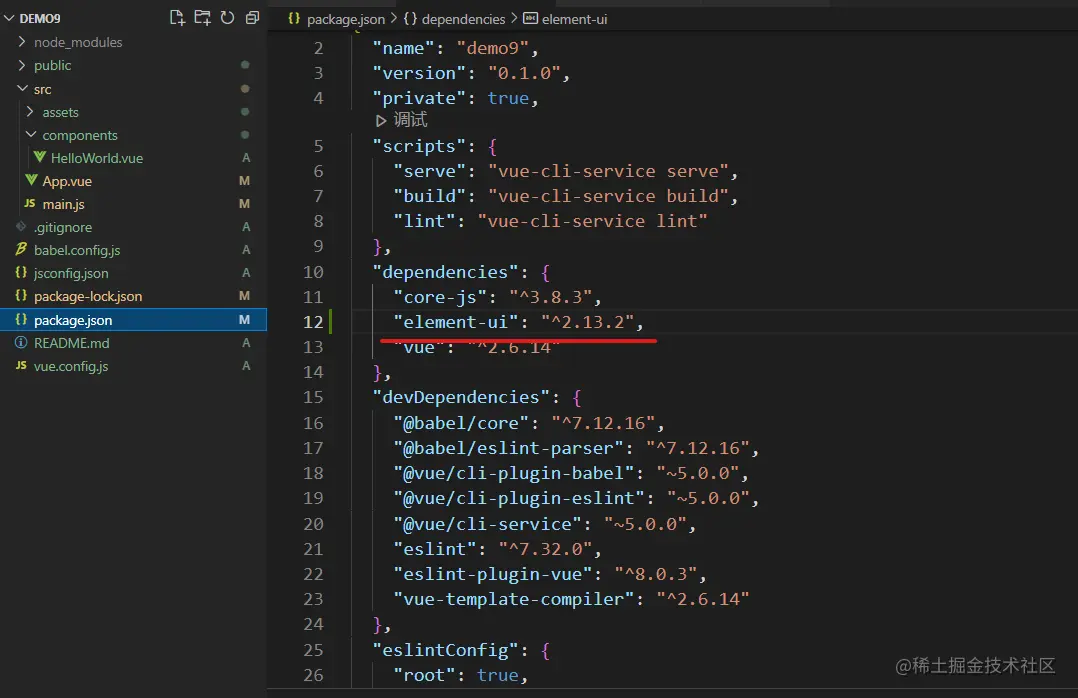Click the "dependencies" key on line 10
This screenshot has width=1078, height=698.
click(445, 272)
